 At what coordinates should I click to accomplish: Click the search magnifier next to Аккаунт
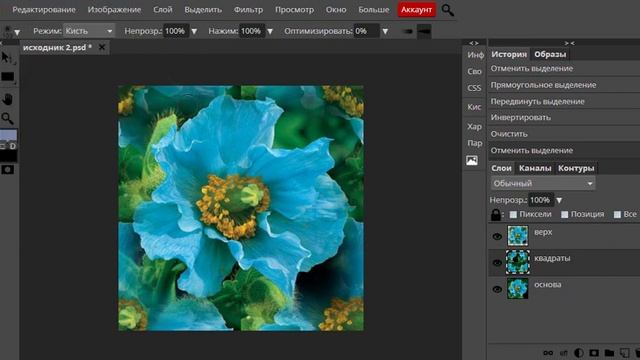[447, 10]
